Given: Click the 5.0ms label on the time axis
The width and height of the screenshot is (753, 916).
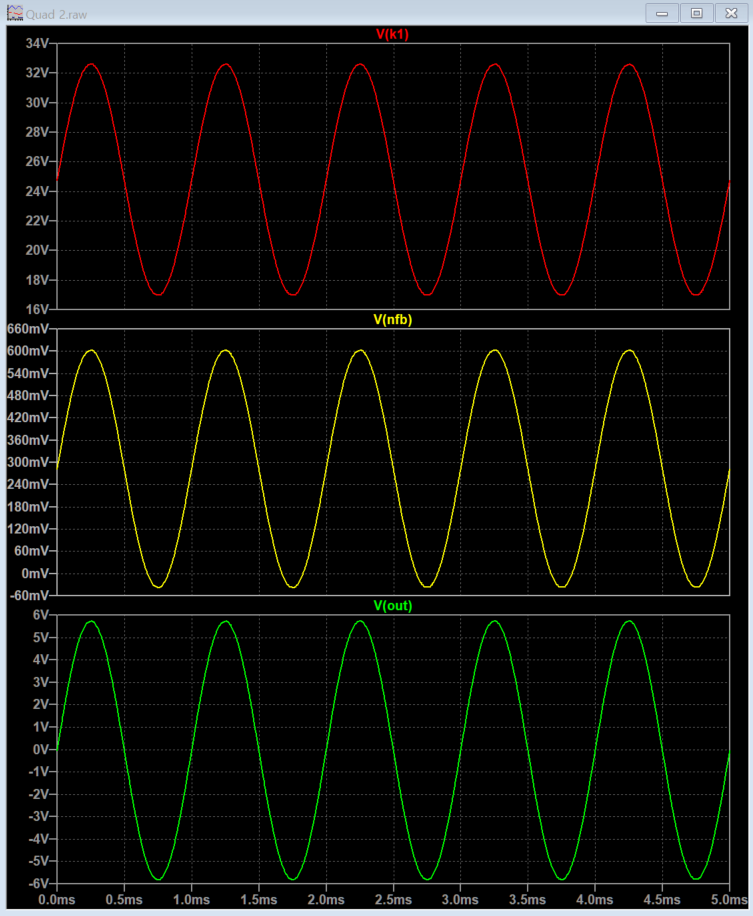Looking at the screenshot, I should pyautogui.click(x=728, y=902).
